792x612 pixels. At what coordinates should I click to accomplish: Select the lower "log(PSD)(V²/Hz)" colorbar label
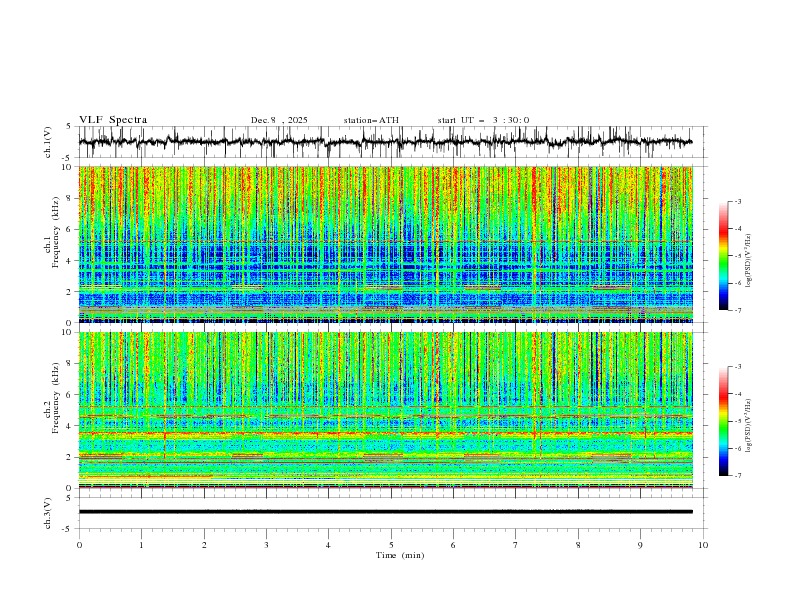coord(748,425)
